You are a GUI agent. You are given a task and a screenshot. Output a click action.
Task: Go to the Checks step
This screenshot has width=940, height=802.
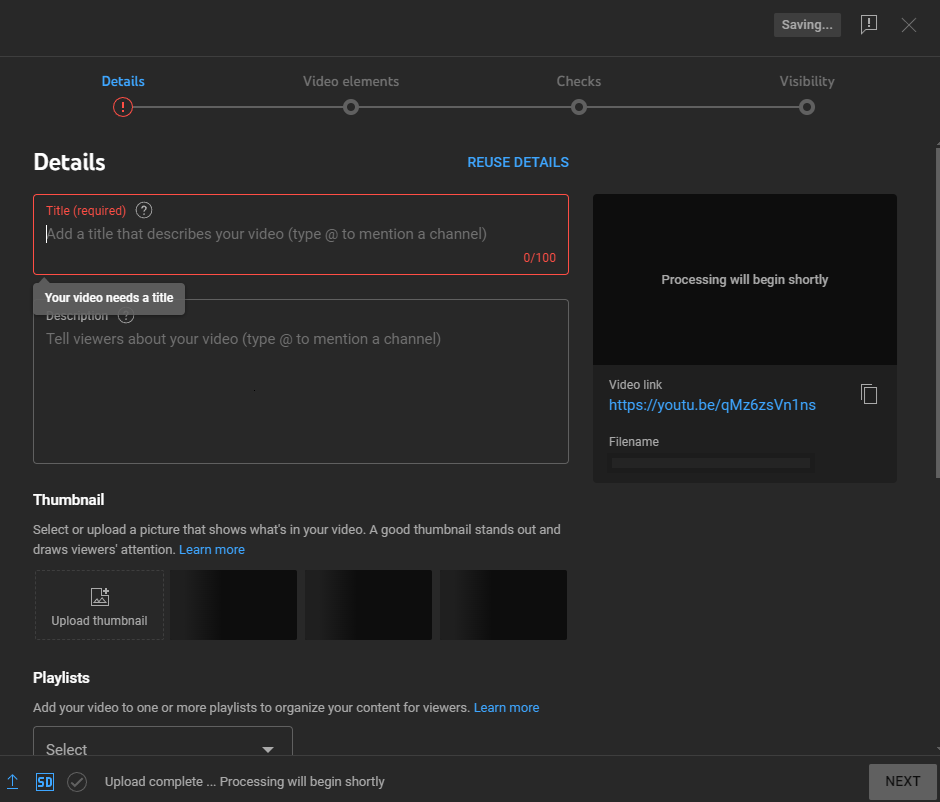pos(579,82)
